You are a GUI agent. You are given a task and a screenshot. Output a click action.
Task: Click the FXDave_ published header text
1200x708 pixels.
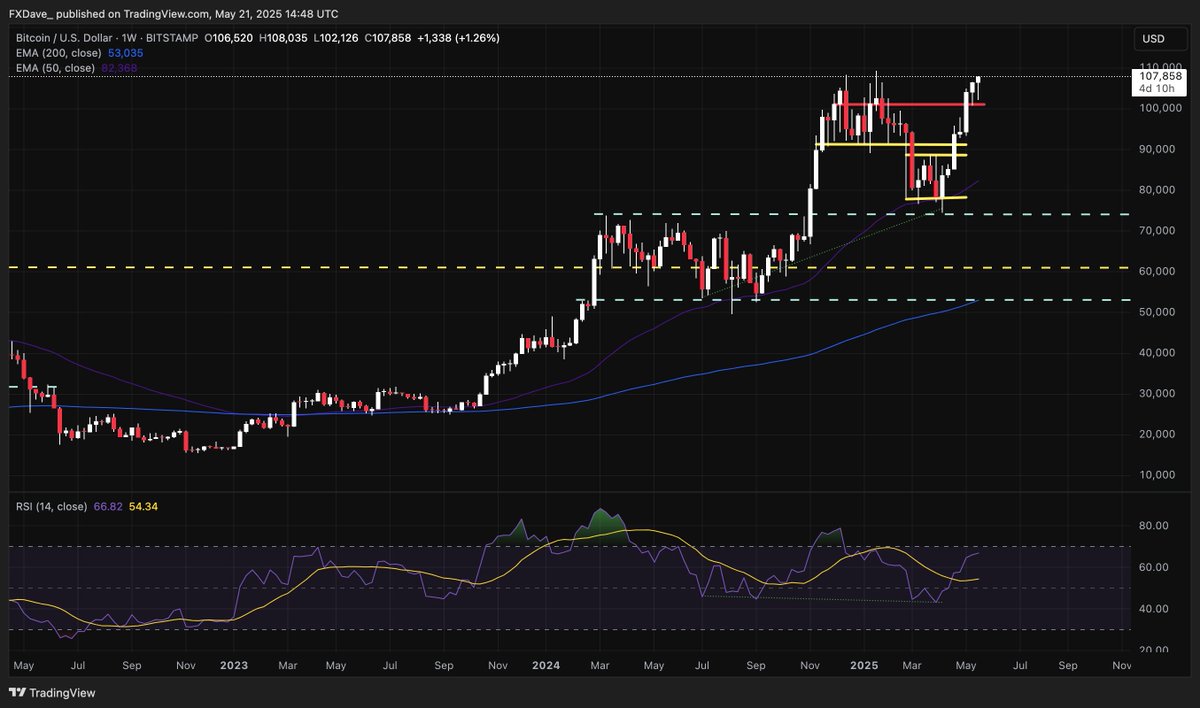pyautogui.click(x=173, y=14)
